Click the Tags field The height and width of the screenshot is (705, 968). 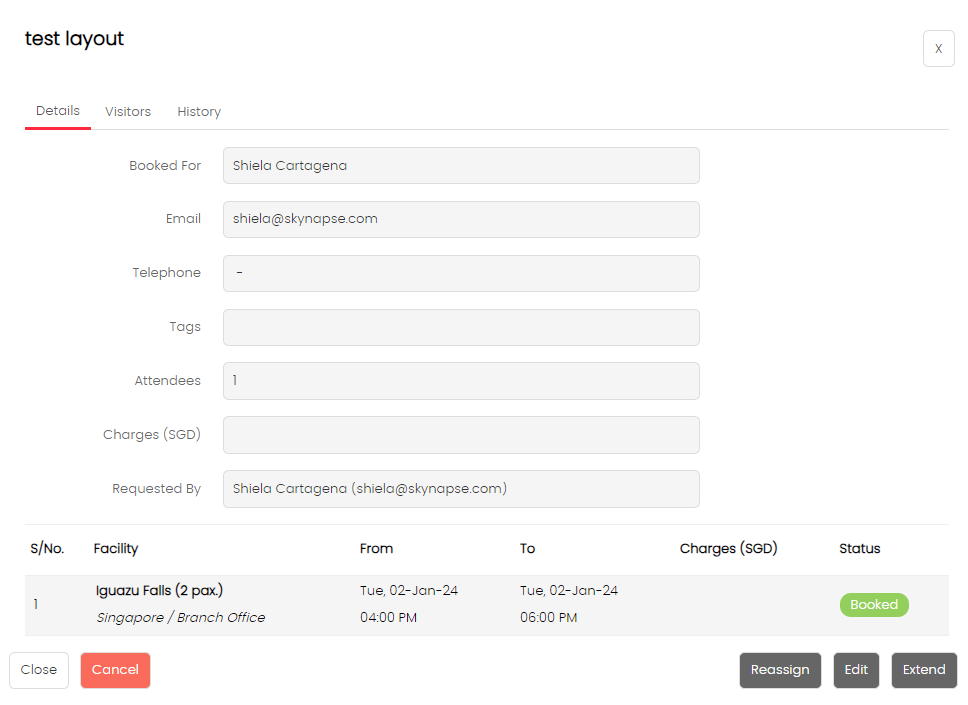tap(461, 327)
